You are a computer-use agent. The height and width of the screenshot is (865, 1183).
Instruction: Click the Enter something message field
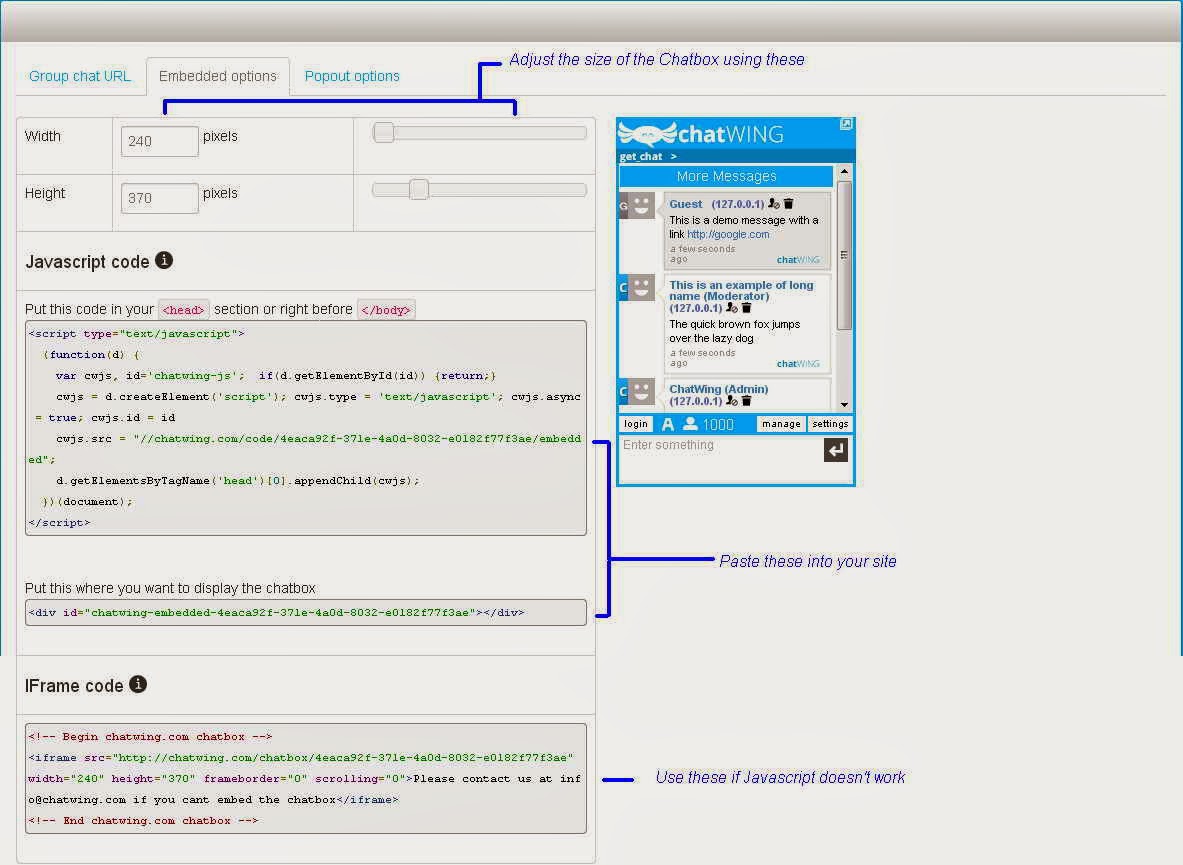[721, 459]
